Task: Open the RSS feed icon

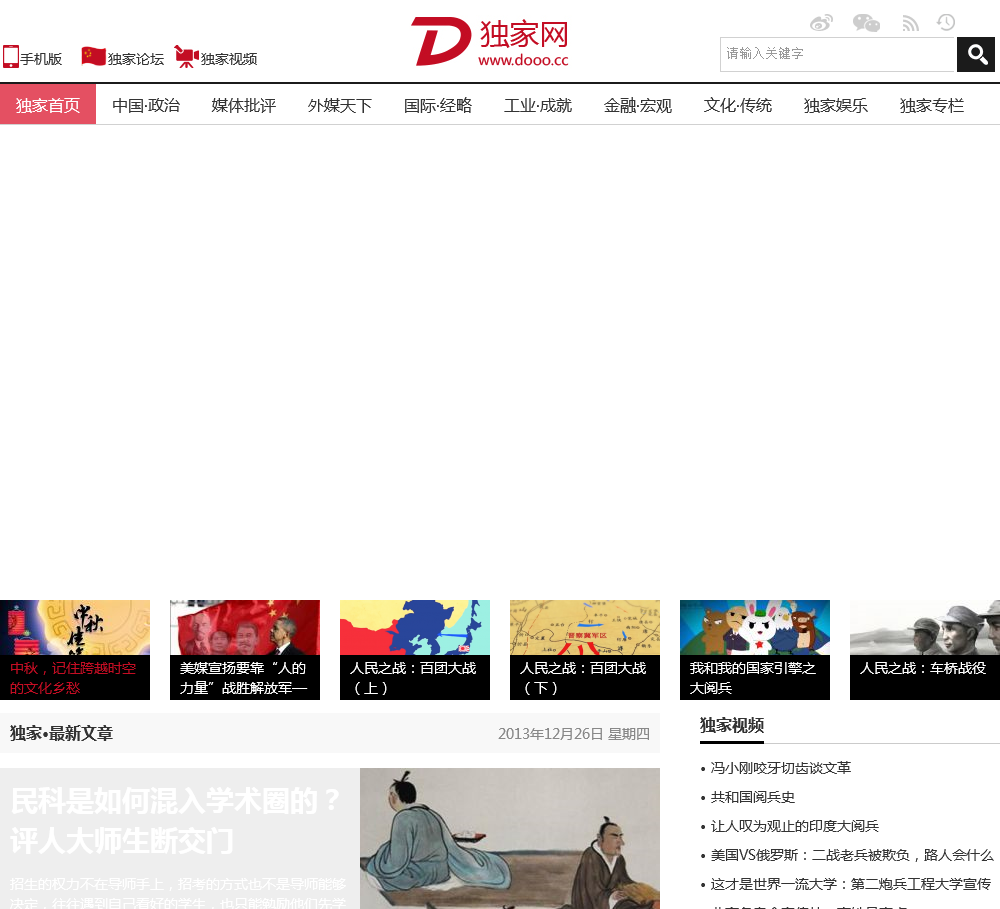Action: (910, 24)
